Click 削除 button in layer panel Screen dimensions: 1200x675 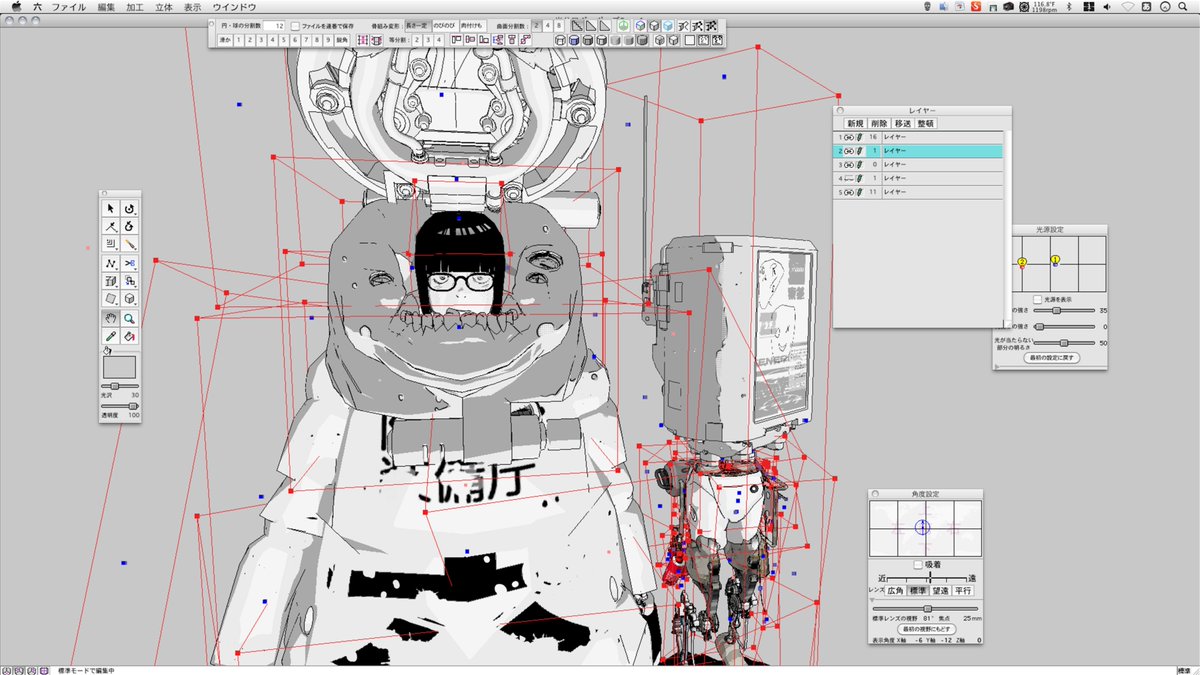click(x=878, y=123)
